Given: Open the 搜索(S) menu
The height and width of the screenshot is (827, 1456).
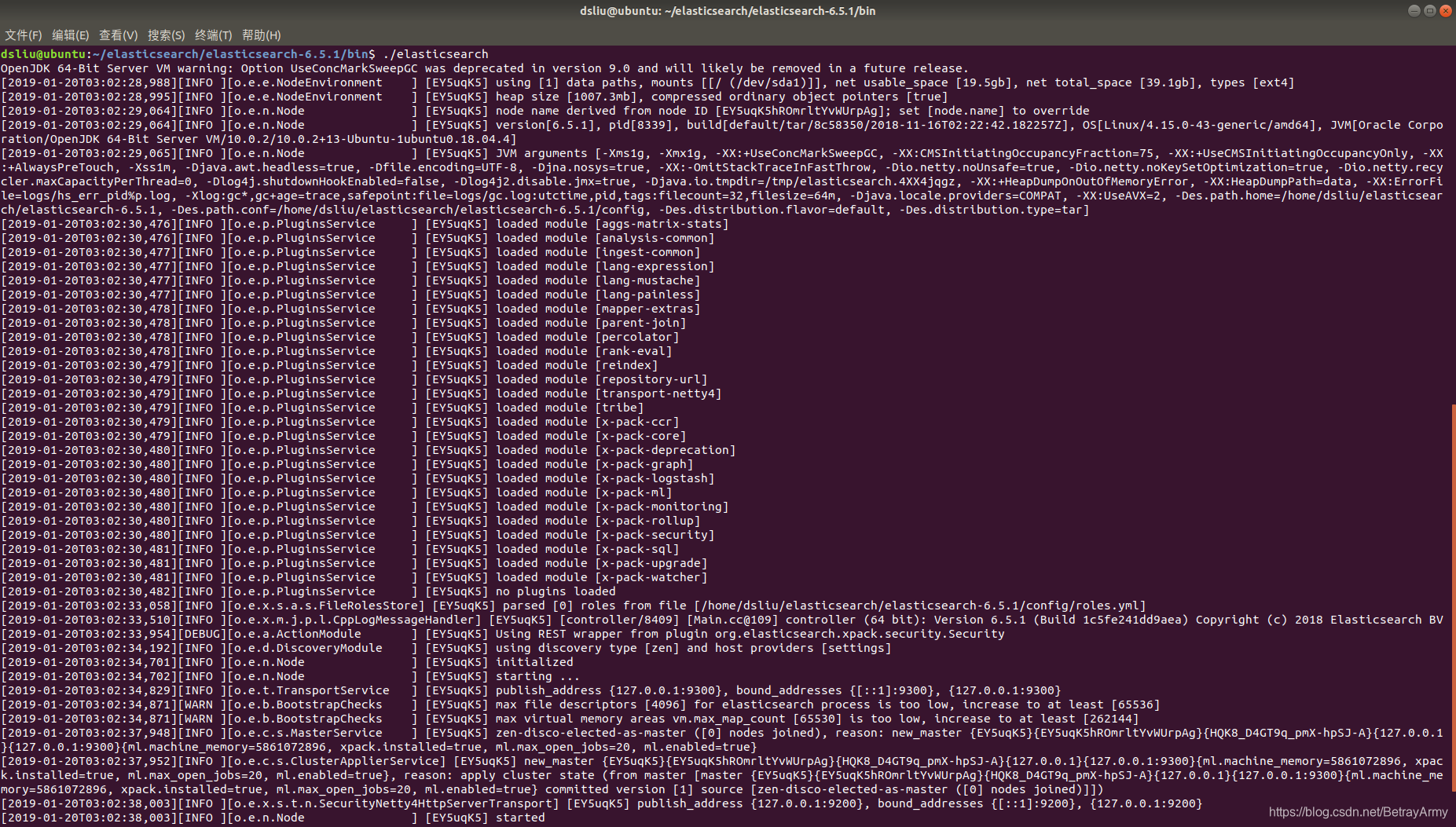Looking at the screenshot, I should pos(166,35).
